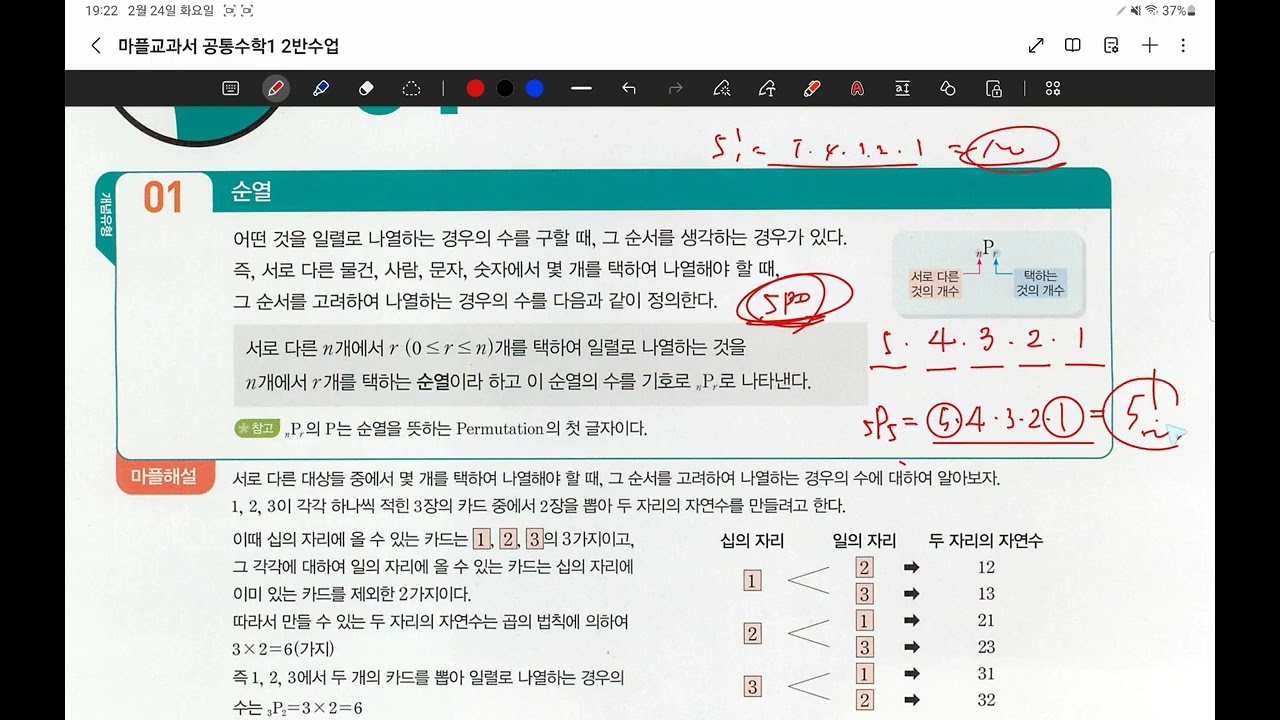Viewport: 1280px width, 720px height.
Task: Tap the result number 12
Action: 986,568
